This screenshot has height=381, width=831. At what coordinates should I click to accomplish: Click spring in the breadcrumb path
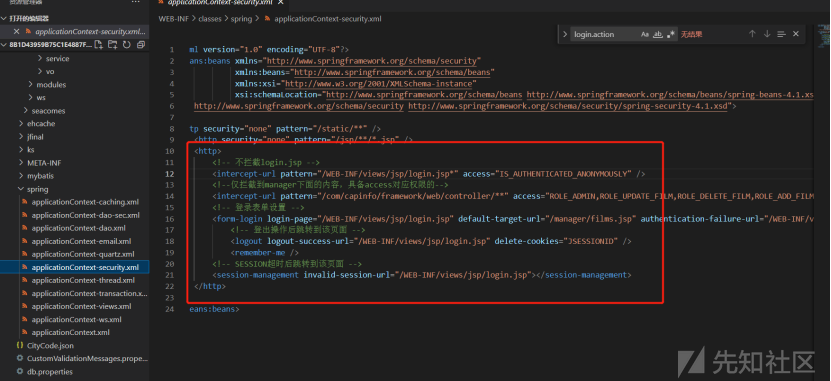[x=242, y=19]
